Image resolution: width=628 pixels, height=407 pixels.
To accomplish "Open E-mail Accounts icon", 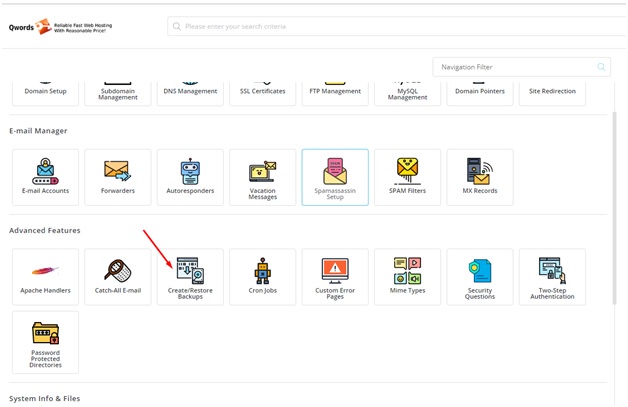I will (45, 177).
